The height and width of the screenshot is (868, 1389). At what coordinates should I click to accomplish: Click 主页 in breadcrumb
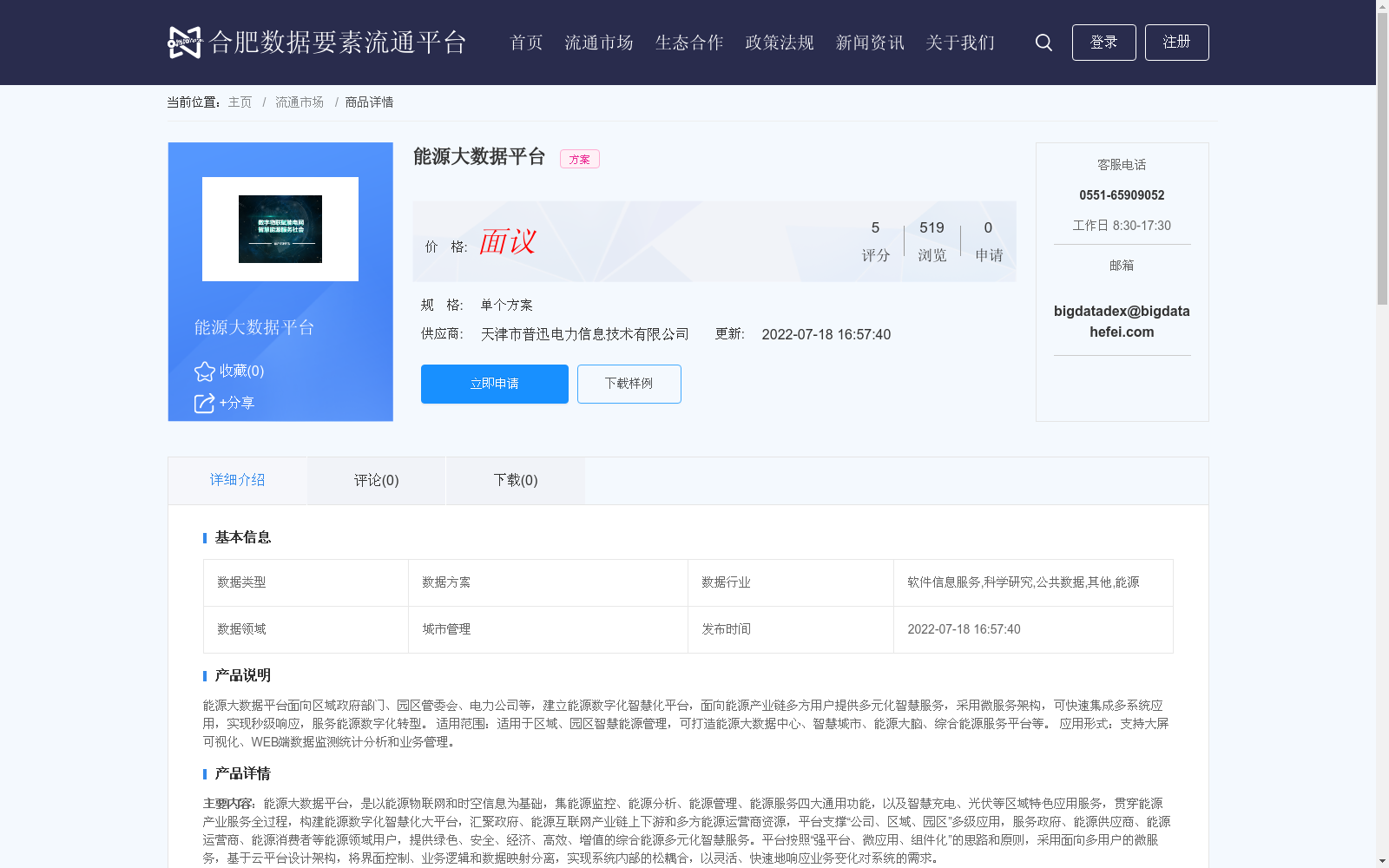pyautogui.click(x=240, y=102)
